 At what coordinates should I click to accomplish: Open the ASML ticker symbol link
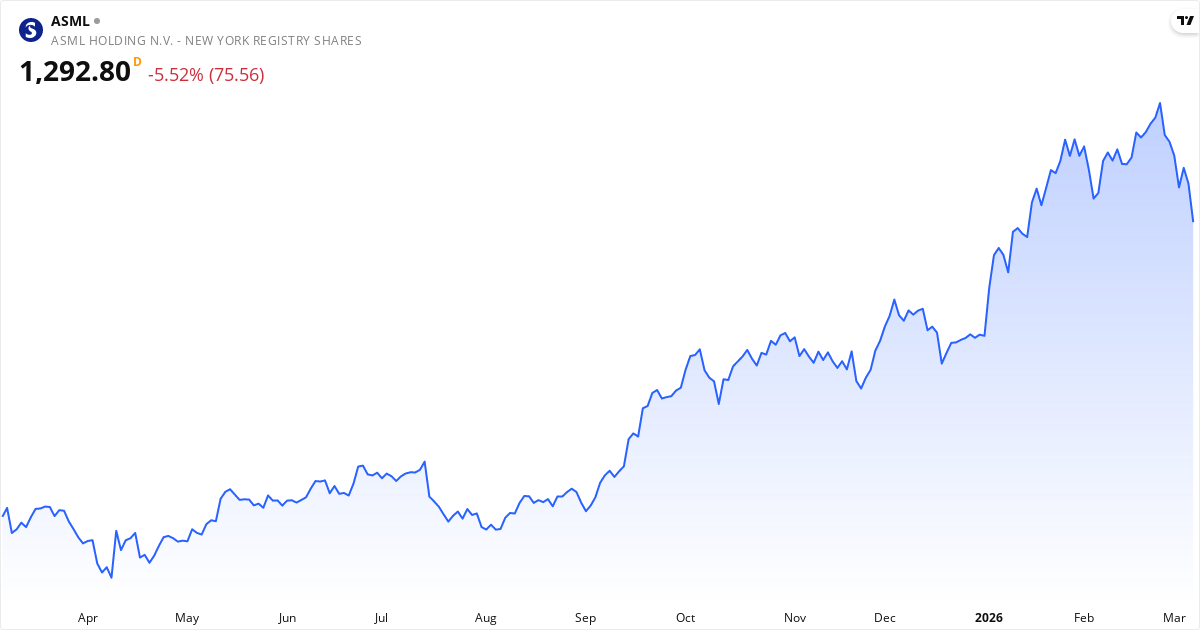[70, 21]
